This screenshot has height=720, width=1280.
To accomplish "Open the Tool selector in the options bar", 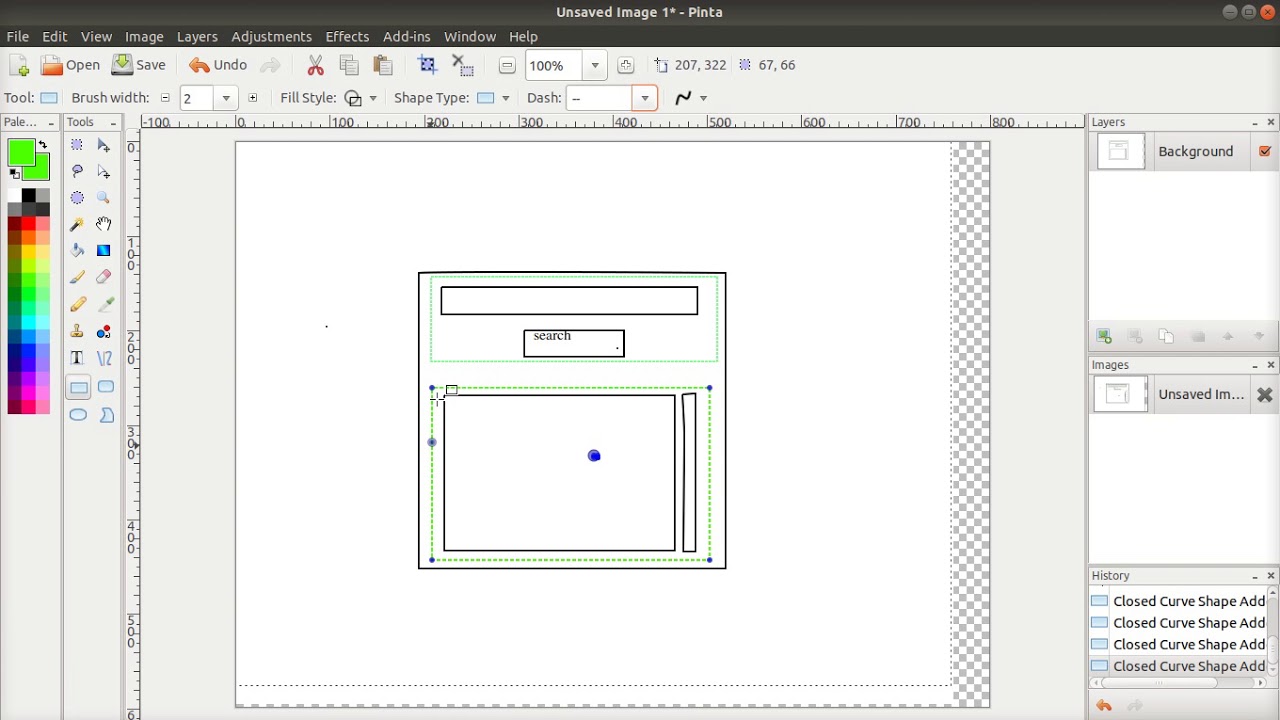I will pos(48,98).
